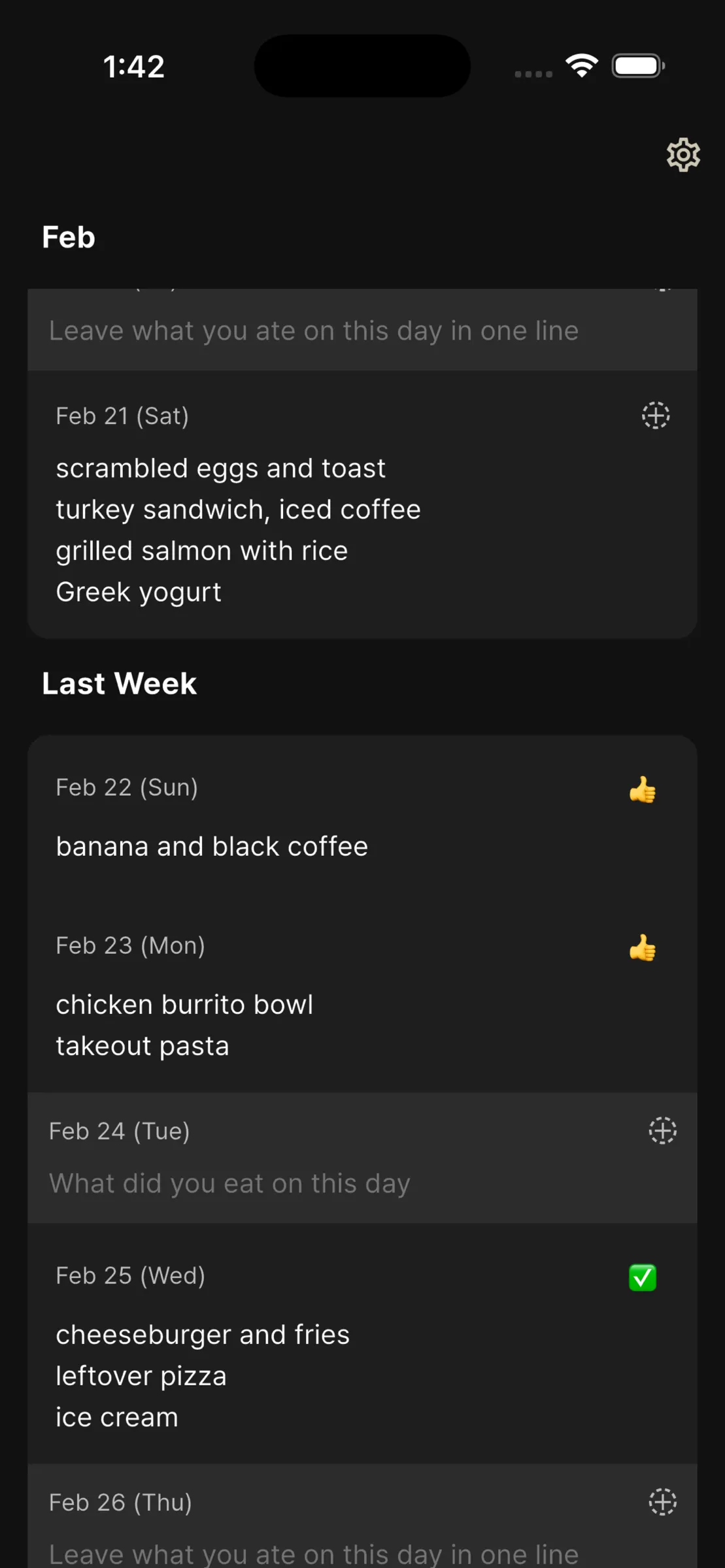This screenshot has height=1568, width=725.
Task: Select the Feb 22 (Sun) date label
Action: [x=127, y=788]
